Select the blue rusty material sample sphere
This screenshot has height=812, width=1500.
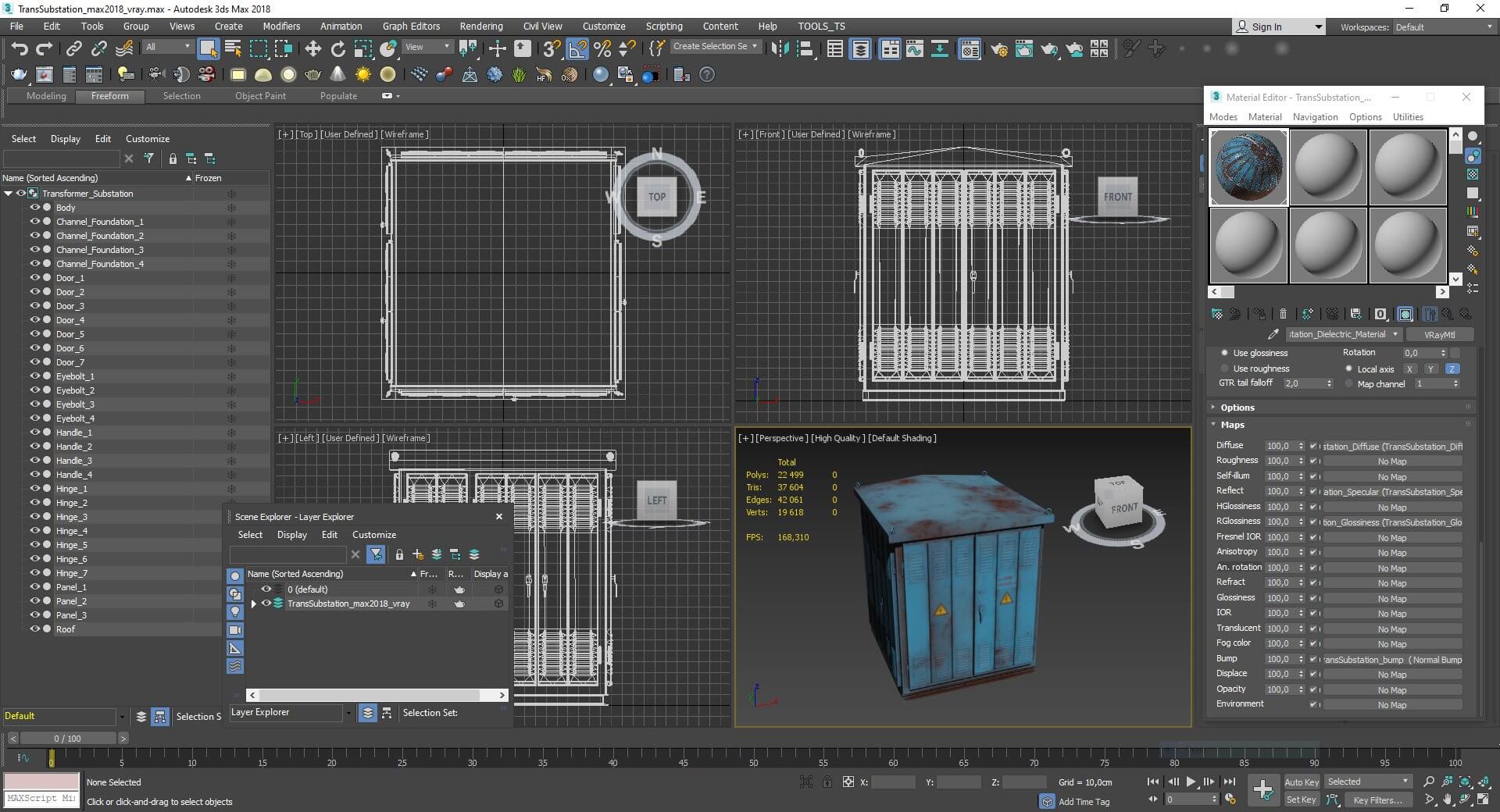click(1248, 167)
